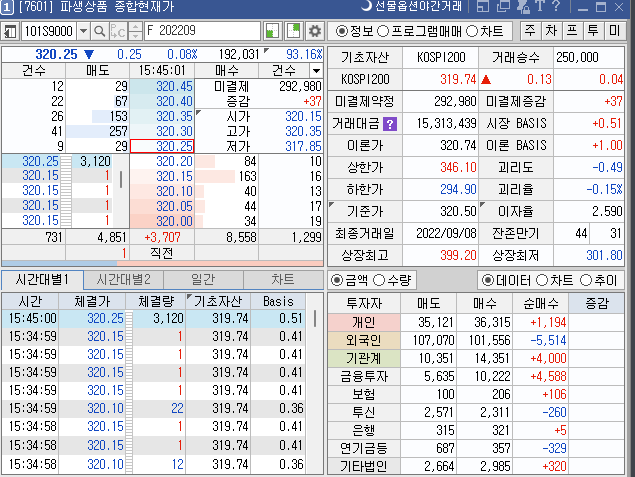The height and width of the screenshot is (477, 635).
Task: Click the number 1 window badge icon
Action: [x=6, y=6]
